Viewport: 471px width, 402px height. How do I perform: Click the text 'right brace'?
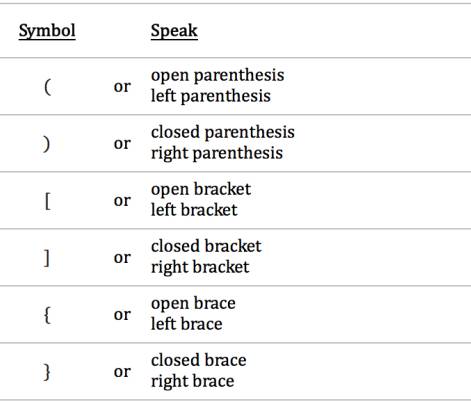pyautogui.click(x=192, y=382)
